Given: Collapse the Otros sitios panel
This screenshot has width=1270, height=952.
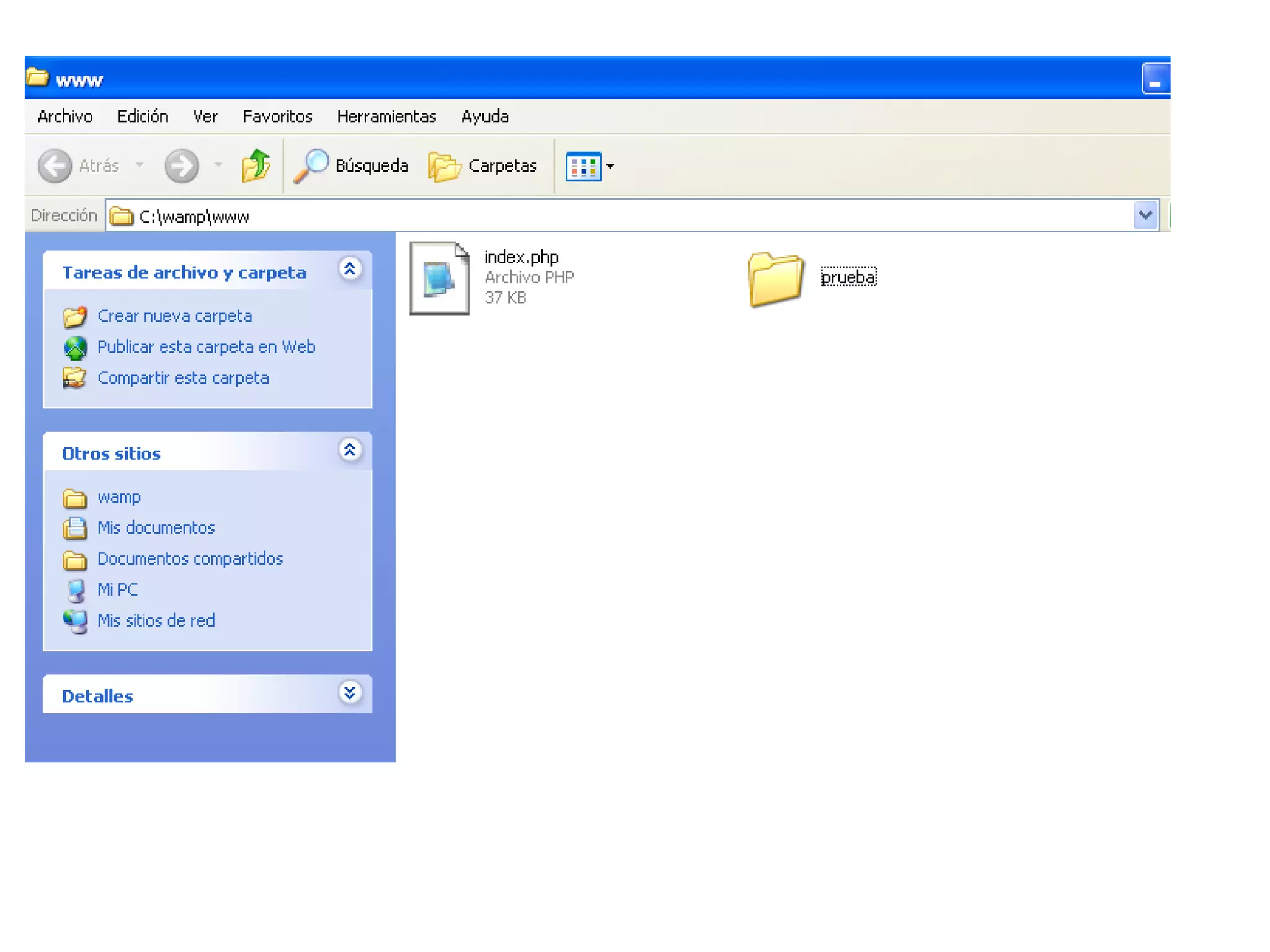Looking at the screenshot, I should point(350,450).
